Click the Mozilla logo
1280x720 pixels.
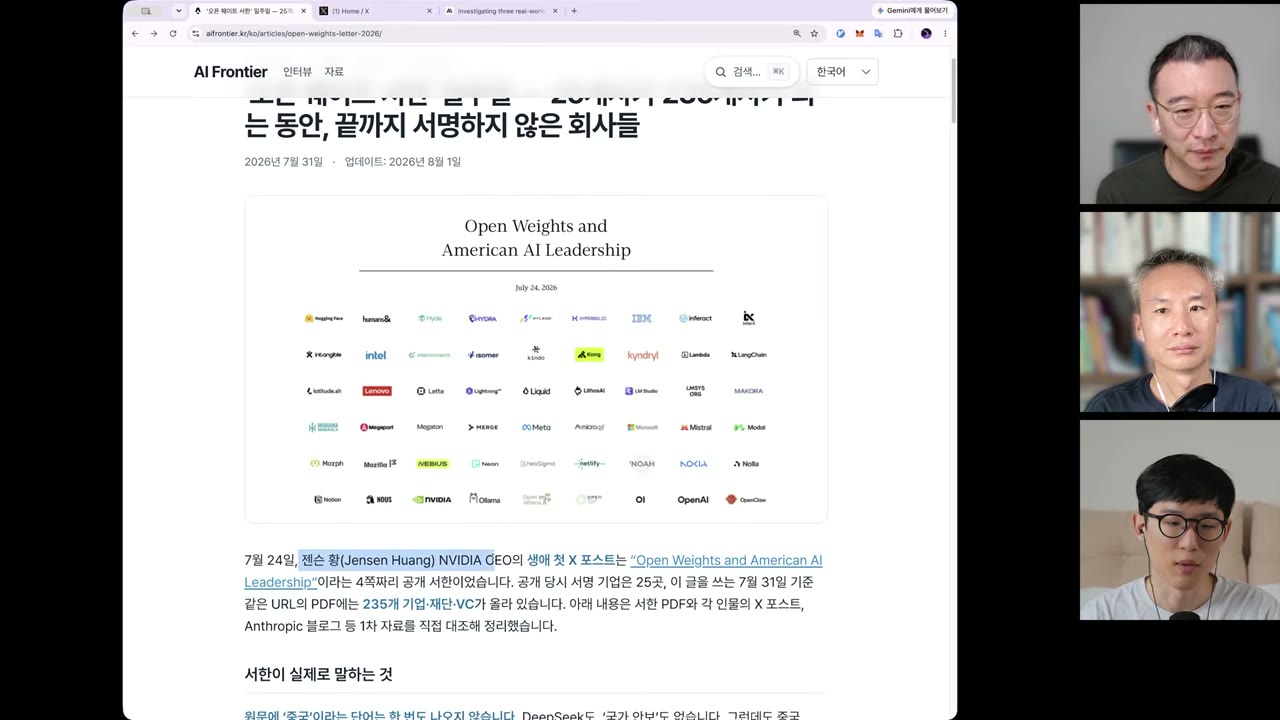point(380,463)
